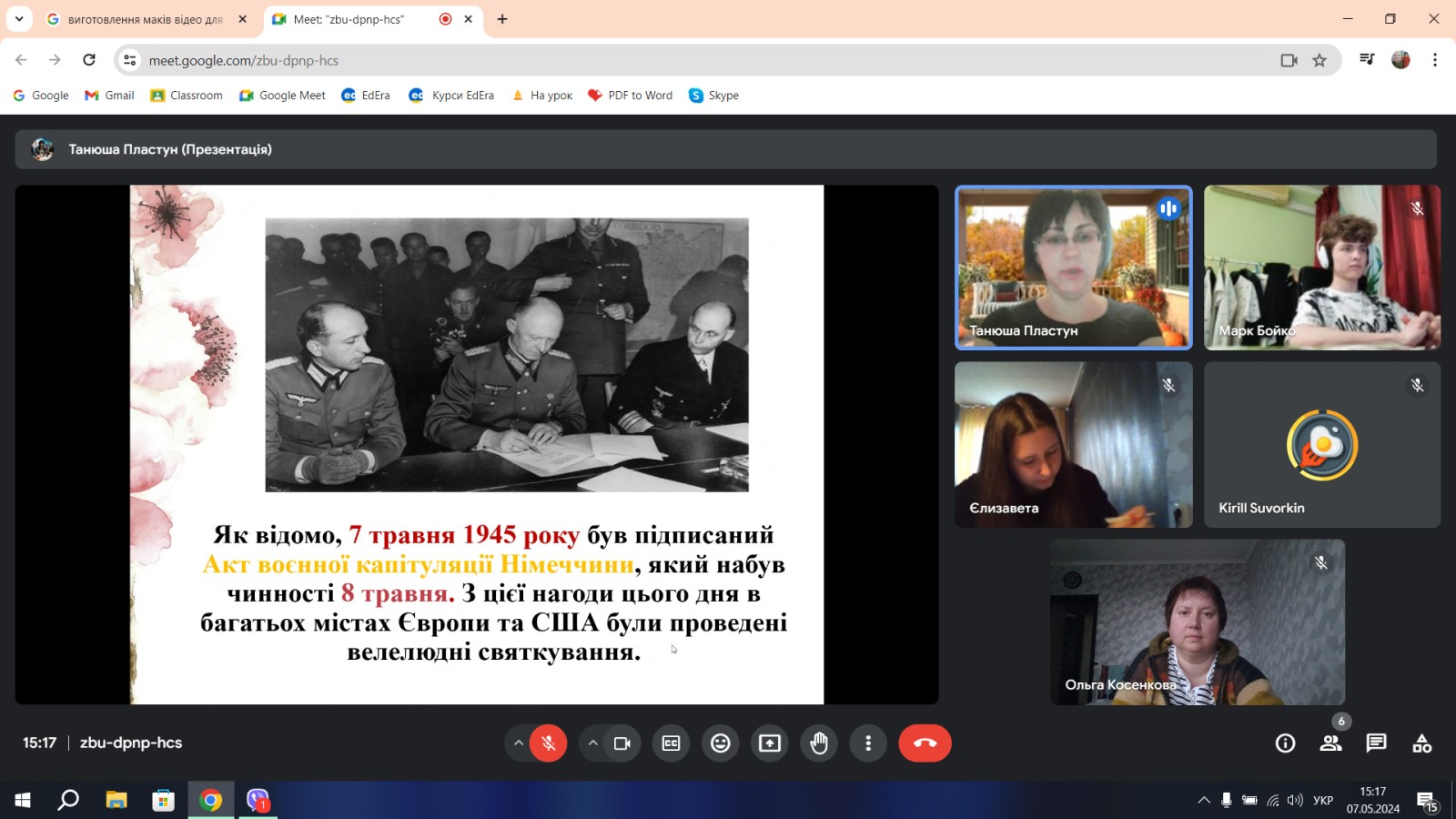Open the Classroom bookmark

point(187,96)
